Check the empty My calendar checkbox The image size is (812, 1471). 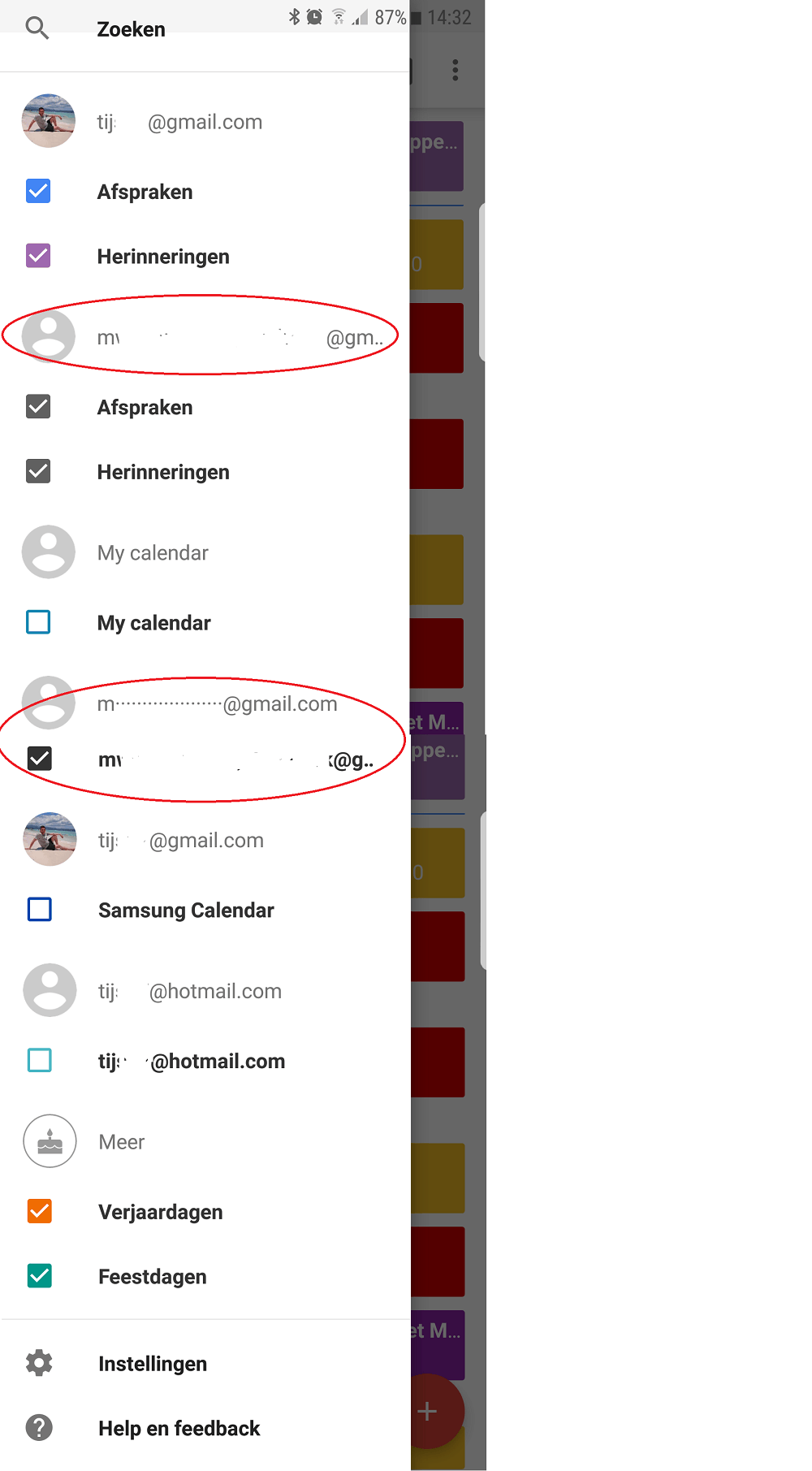tap(38, 622)
